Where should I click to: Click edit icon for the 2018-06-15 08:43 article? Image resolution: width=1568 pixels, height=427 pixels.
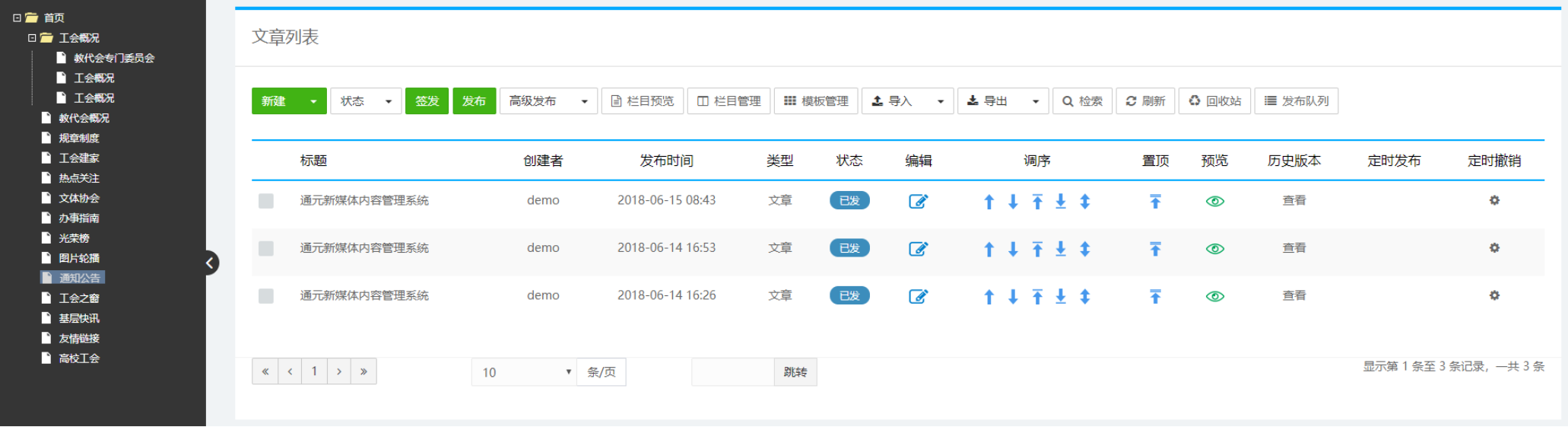pyautogui.click(x=918, y=201)
